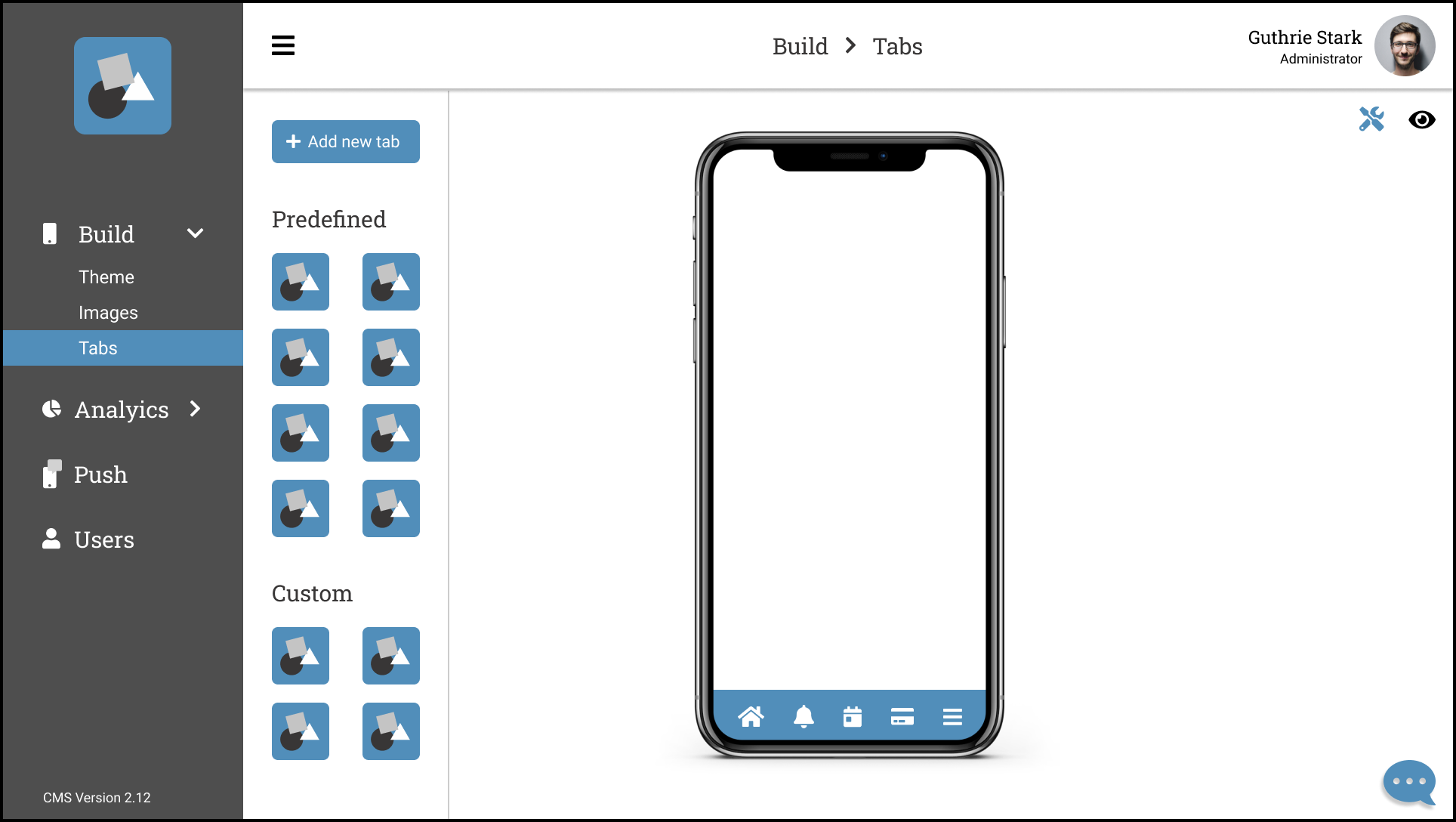The height and width of the screenshot is (822, 1456).
Task: Click the card/list icon in tab bar
Action: click(900, 717)
